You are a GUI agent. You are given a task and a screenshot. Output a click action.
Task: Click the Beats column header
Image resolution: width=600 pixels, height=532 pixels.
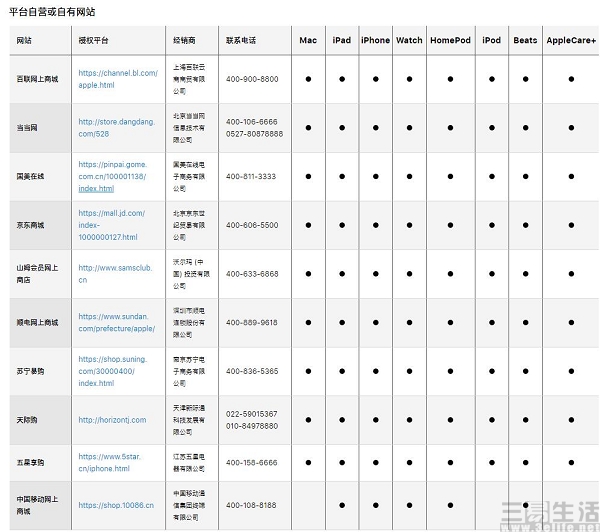(x=525, y=40)
